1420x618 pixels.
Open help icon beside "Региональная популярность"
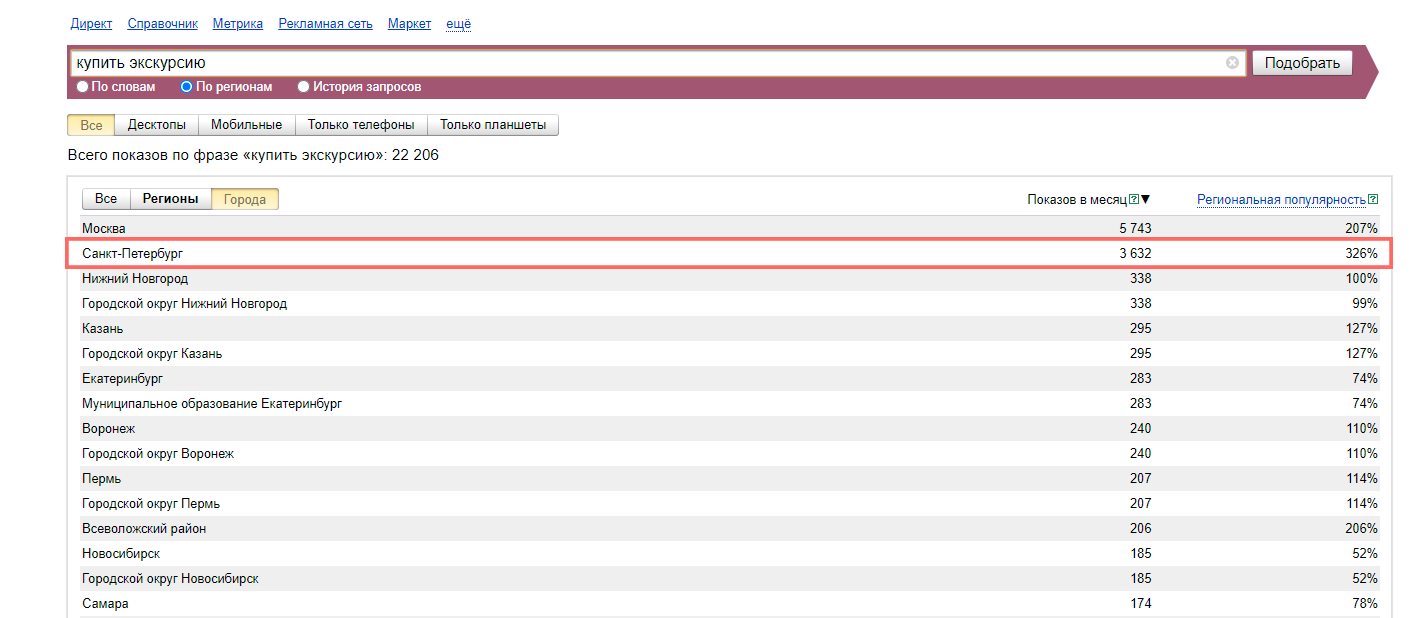[x=1373, y=199]
